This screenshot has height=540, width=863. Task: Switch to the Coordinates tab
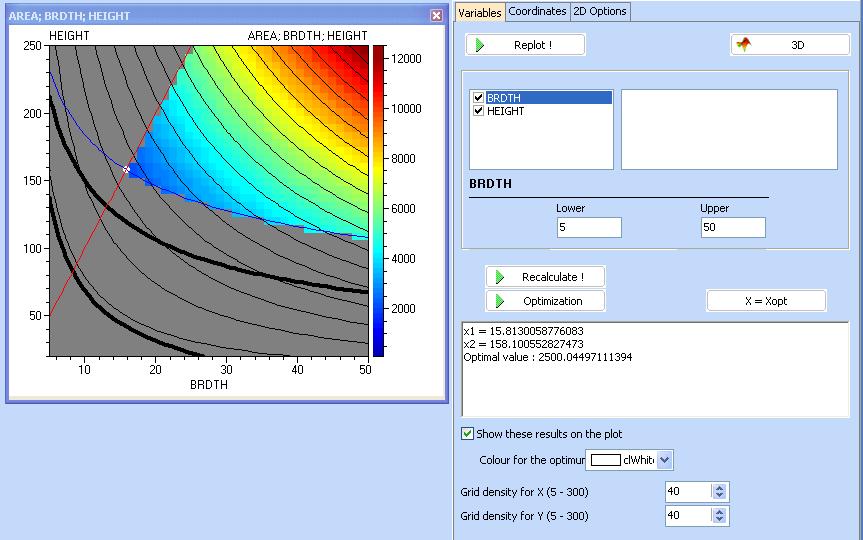pos(537,12)
